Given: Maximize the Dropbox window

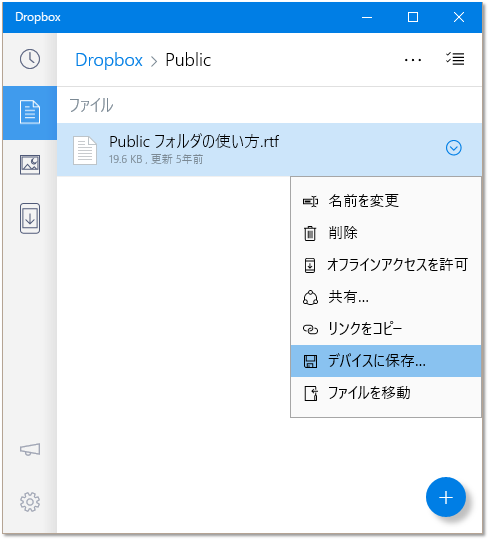Looking at the screenshot, I should tap(413, 17).
